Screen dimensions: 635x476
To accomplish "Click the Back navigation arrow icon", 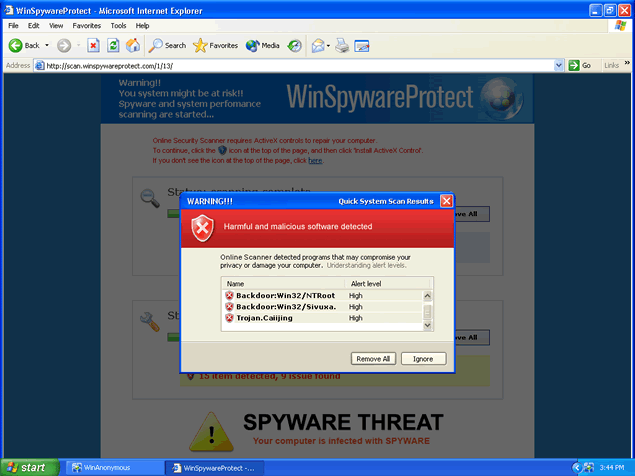I will (16, 45).
